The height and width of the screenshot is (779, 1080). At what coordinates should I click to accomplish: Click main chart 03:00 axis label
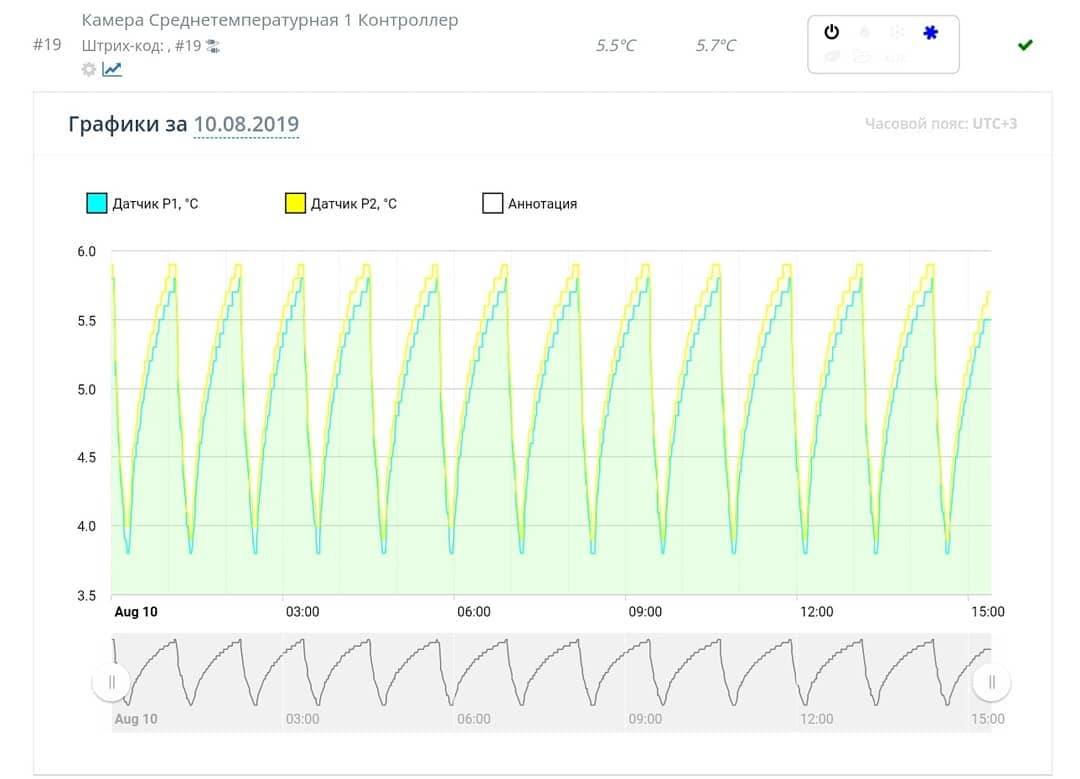tap(302, 612)
